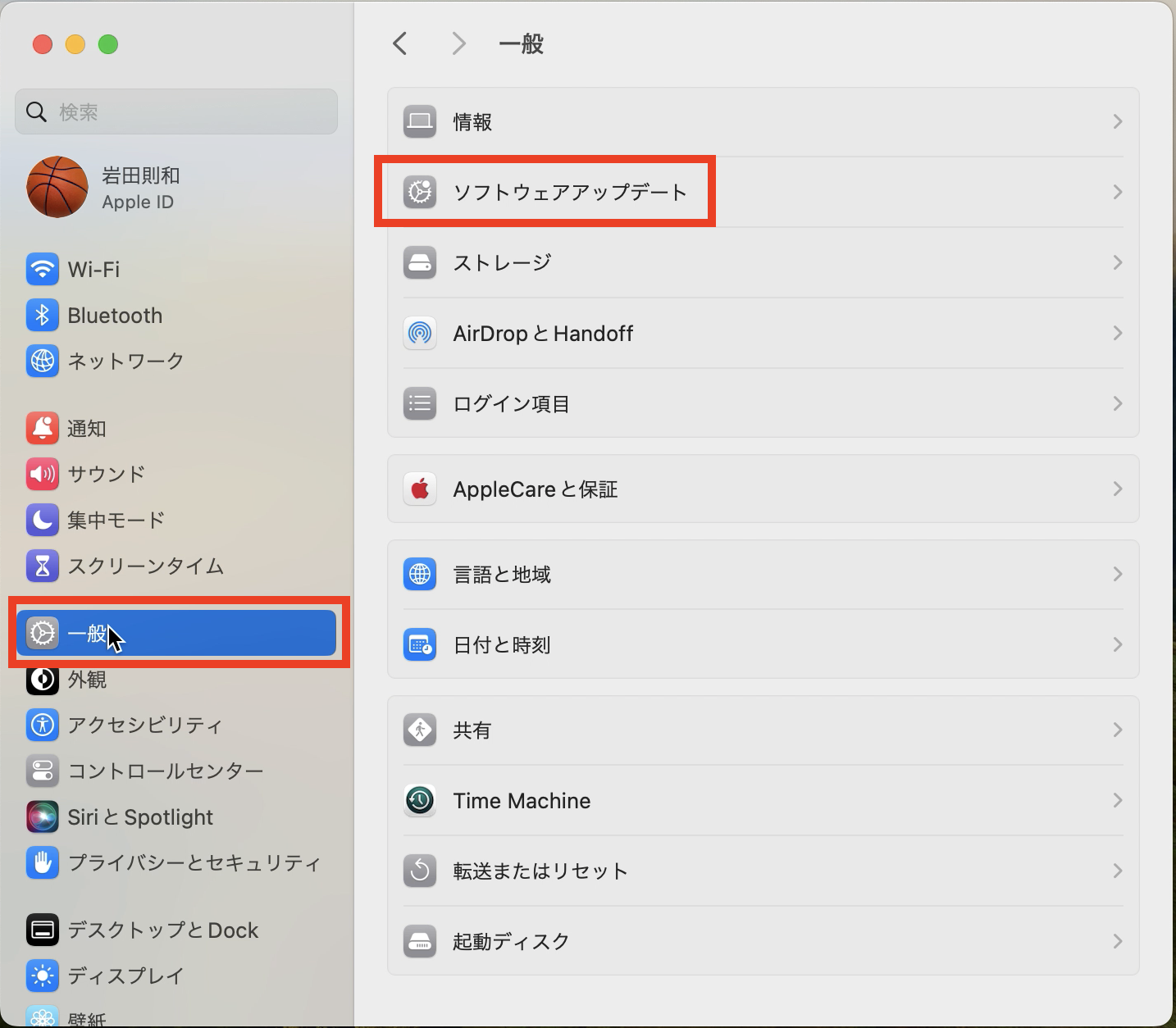Open the スクリーンタイム sidebar label

coord(146,566)
